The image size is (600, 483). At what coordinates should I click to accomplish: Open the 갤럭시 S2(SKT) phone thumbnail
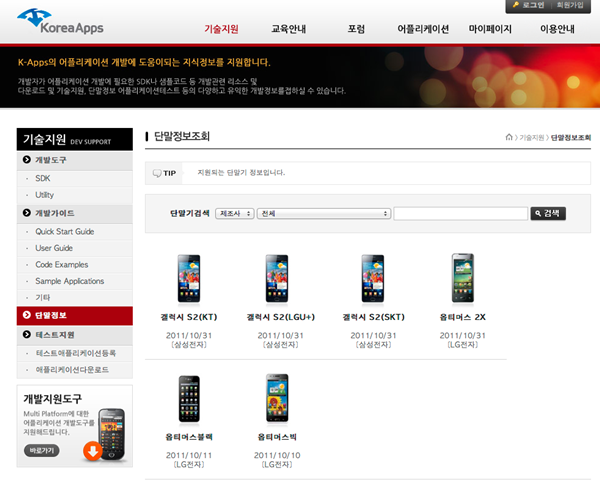pos(373,279)
